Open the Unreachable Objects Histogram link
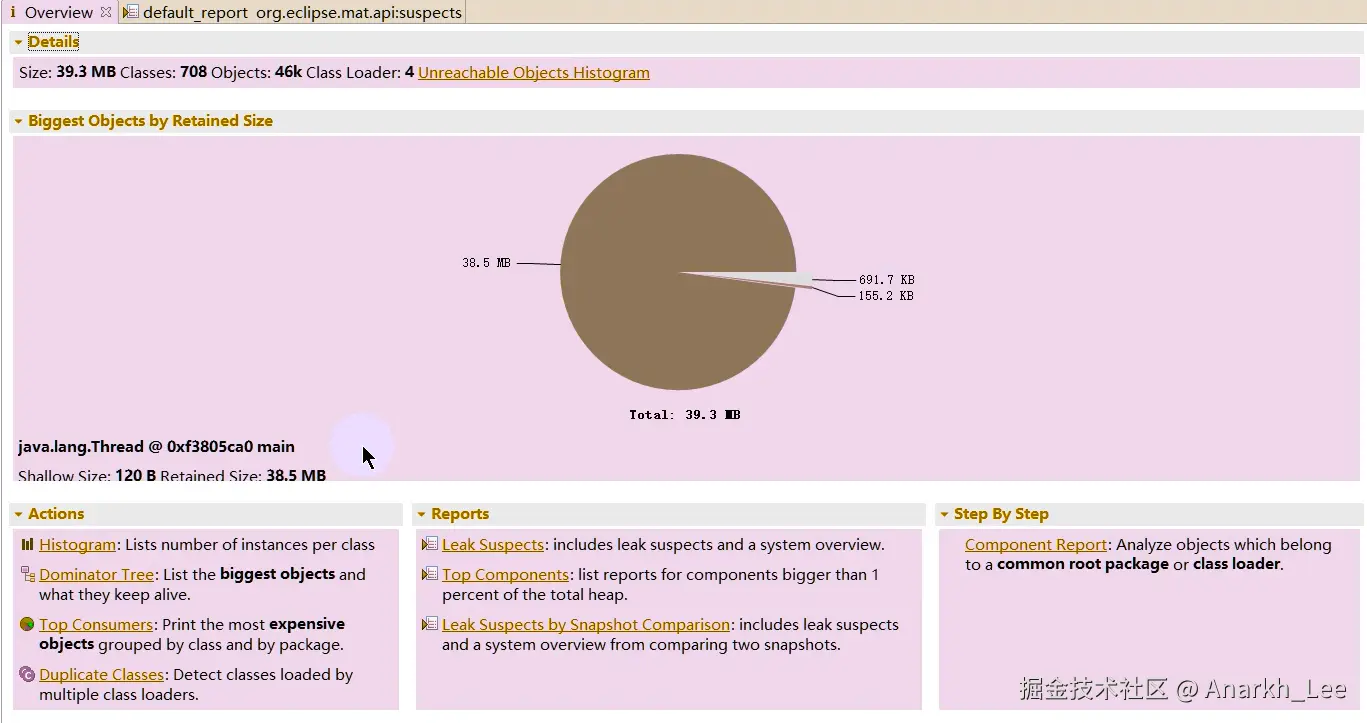The width and height of the screenshot is (1367, 723). [534, 72]
